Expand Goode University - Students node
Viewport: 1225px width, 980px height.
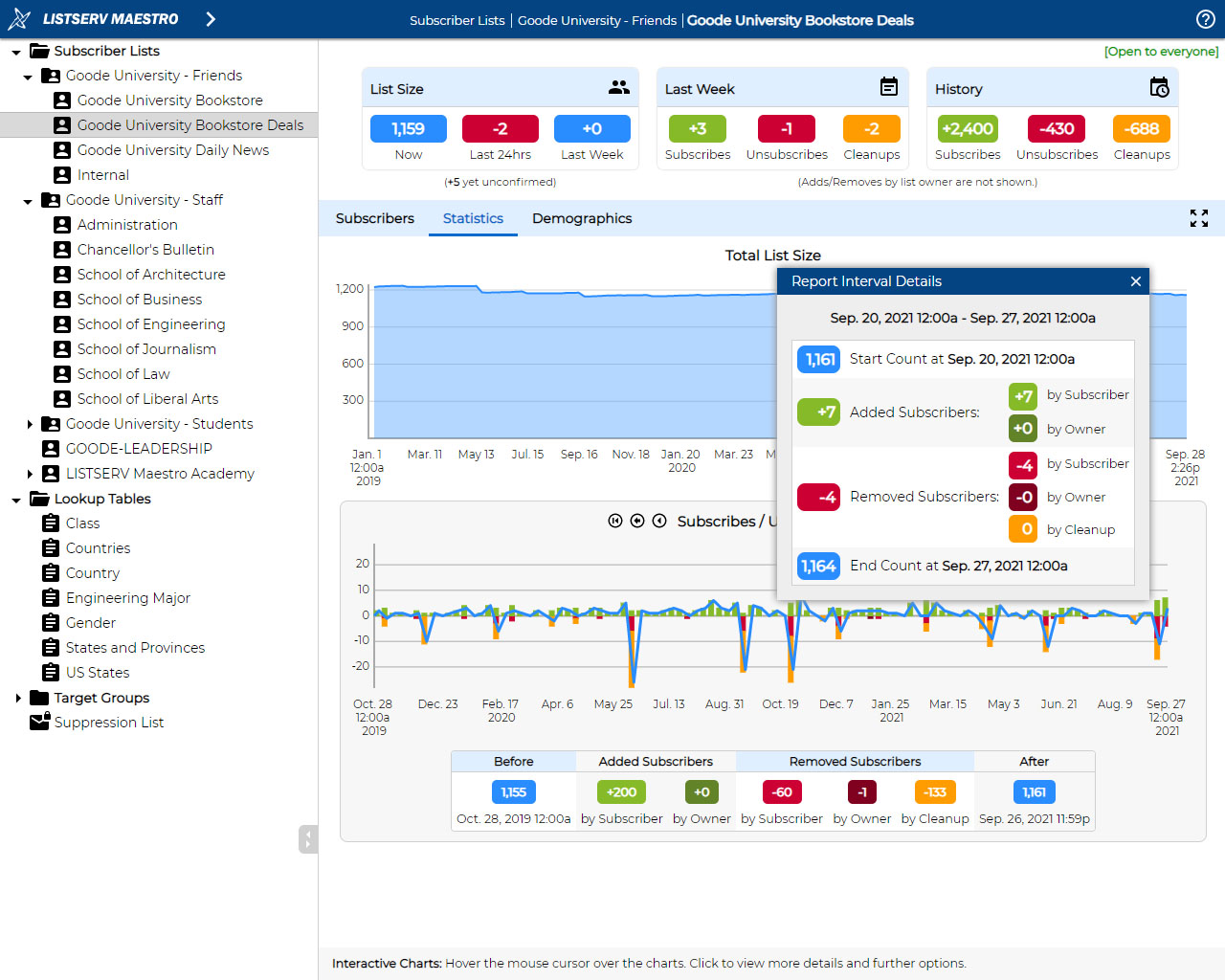29,424
